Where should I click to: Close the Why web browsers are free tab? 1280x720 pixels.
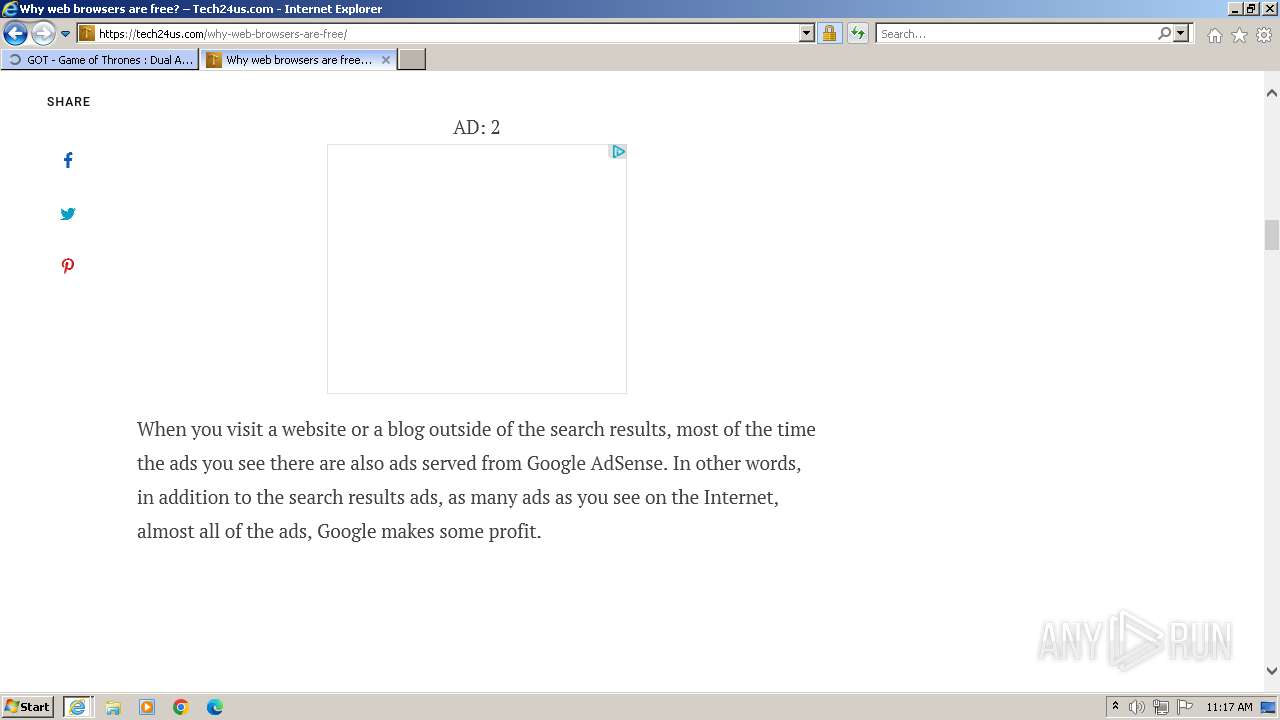coord(386,60)
